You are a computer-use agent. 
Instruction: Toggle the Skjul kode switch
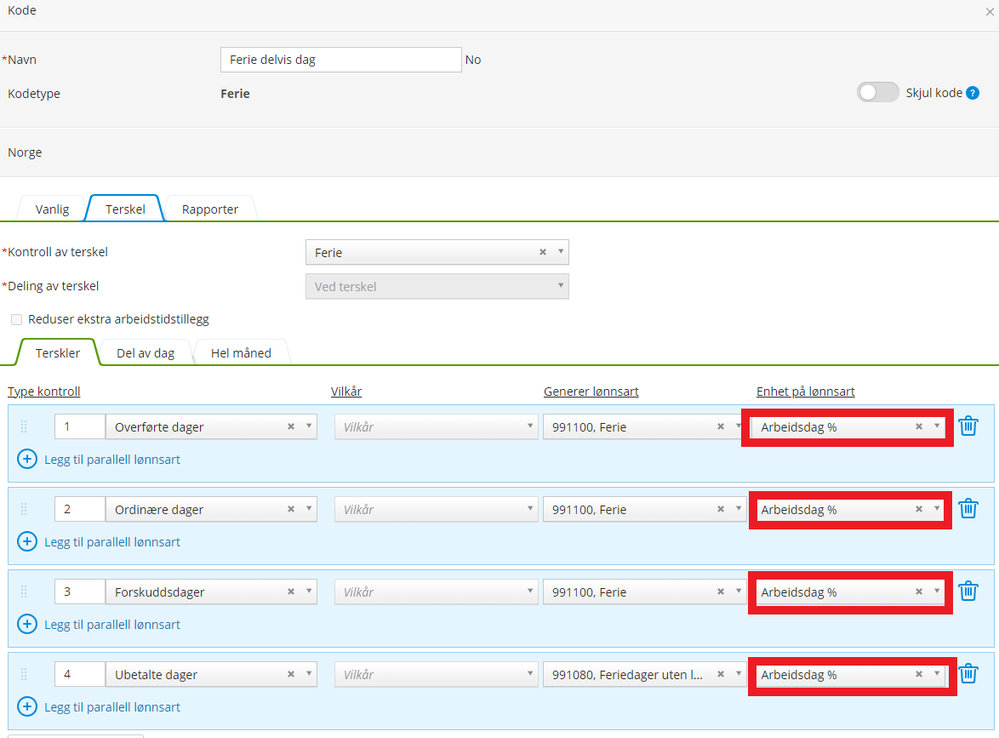tap(877, 92)
